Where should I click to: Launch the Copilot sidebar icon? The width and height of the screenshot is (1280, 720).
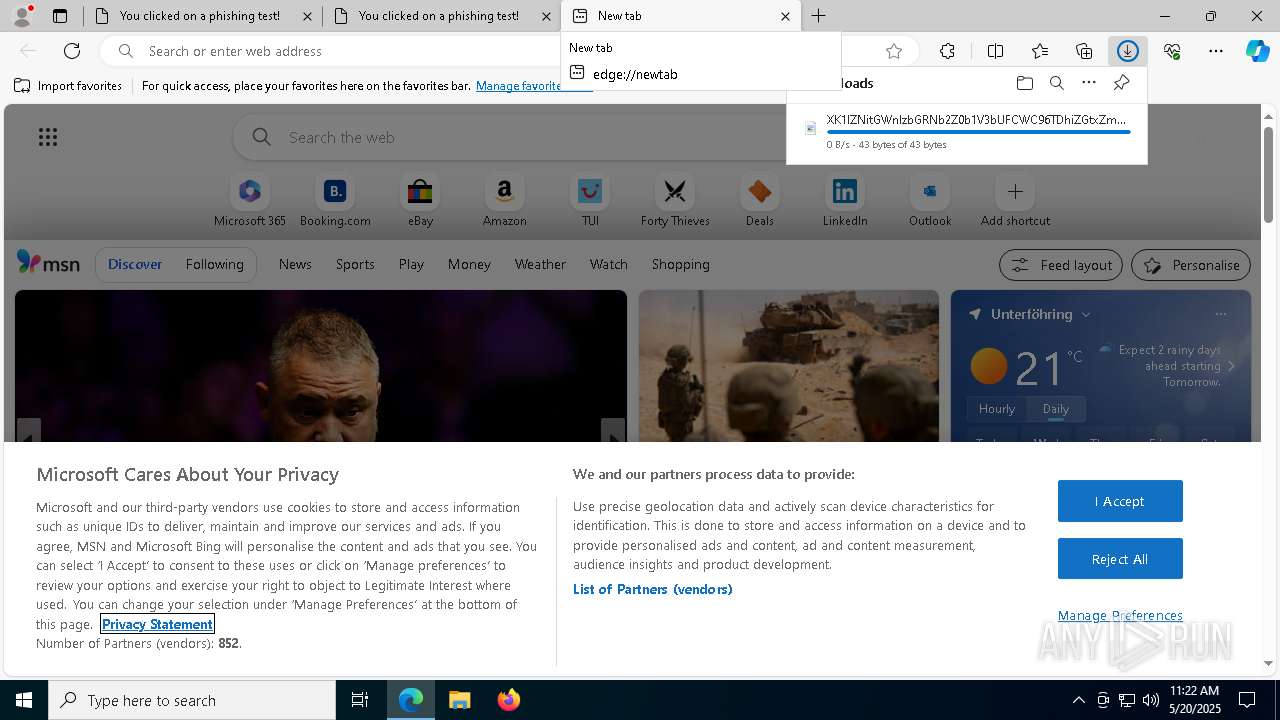tap(1258, 51)
